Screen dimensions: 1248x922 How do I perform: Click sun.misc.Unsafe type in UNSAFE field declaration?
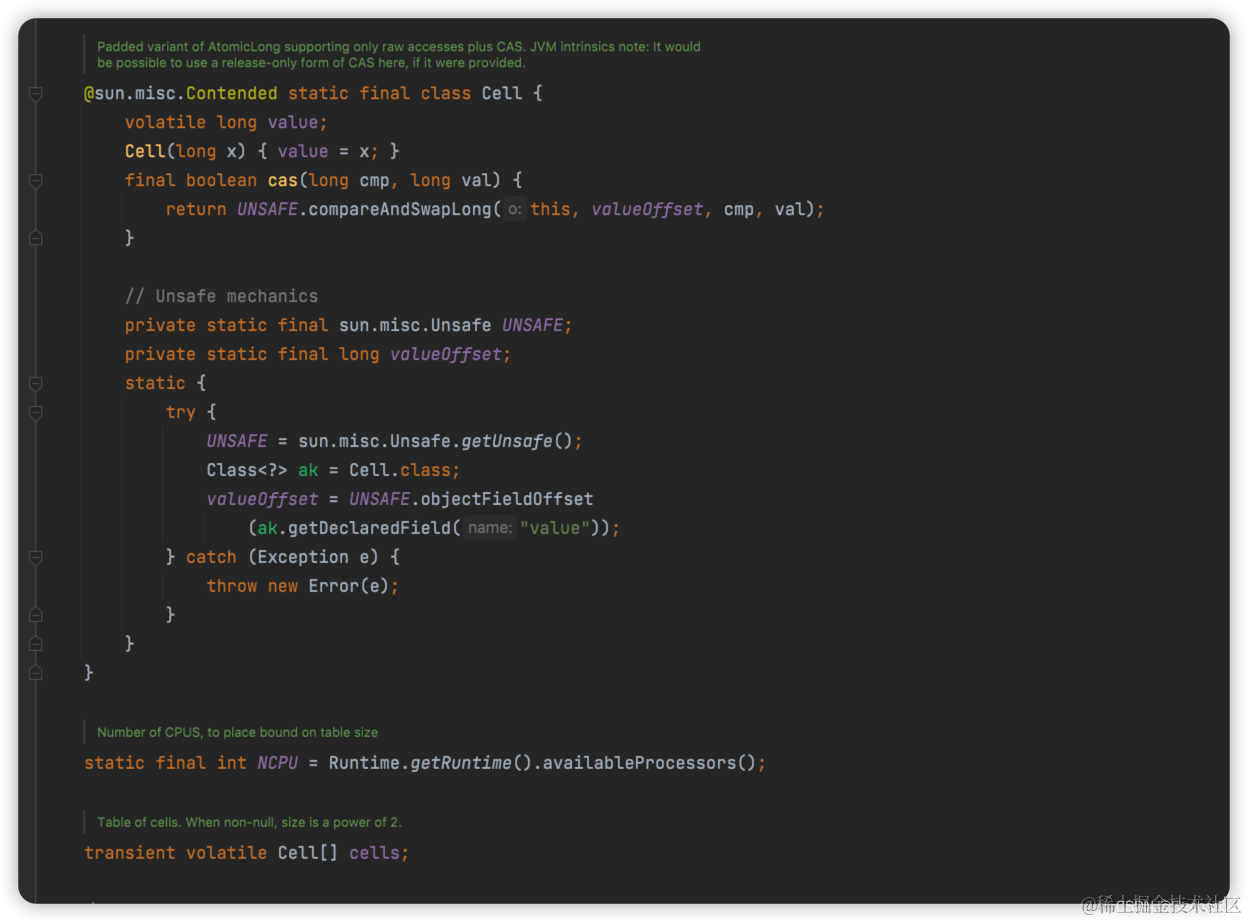click(x=415, y=325)
